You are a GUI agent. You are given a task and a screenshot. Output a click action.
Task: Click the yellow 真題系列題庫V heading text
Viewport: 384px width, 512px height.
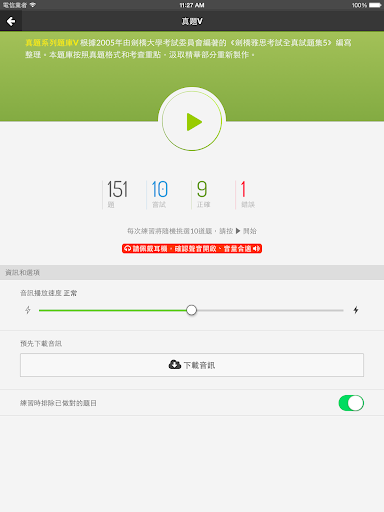(52, 43)
